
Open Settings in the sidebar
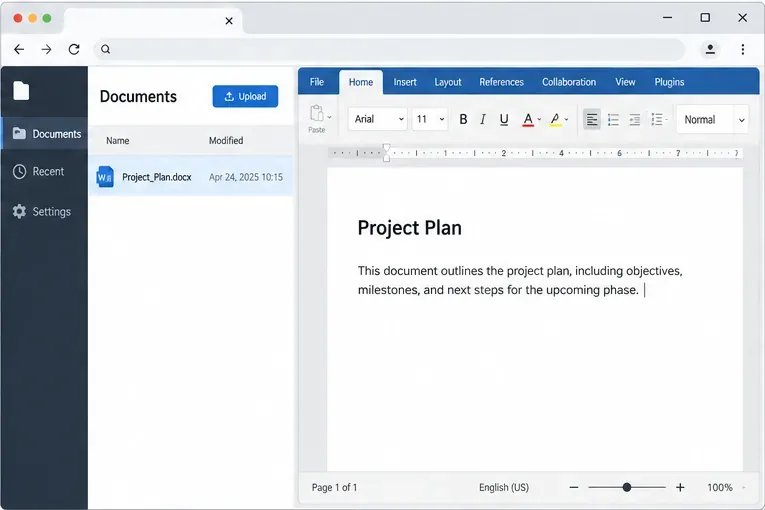point(45,211)
